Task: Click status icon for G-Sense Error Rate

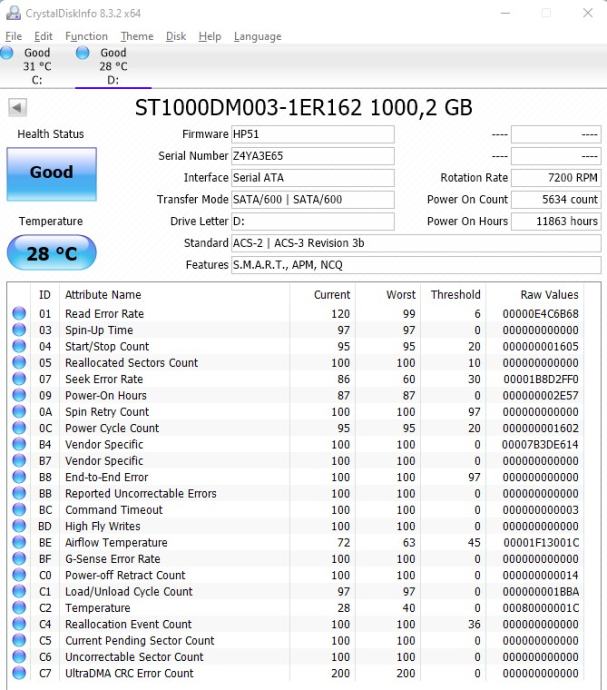Action: tap(19, 558)
